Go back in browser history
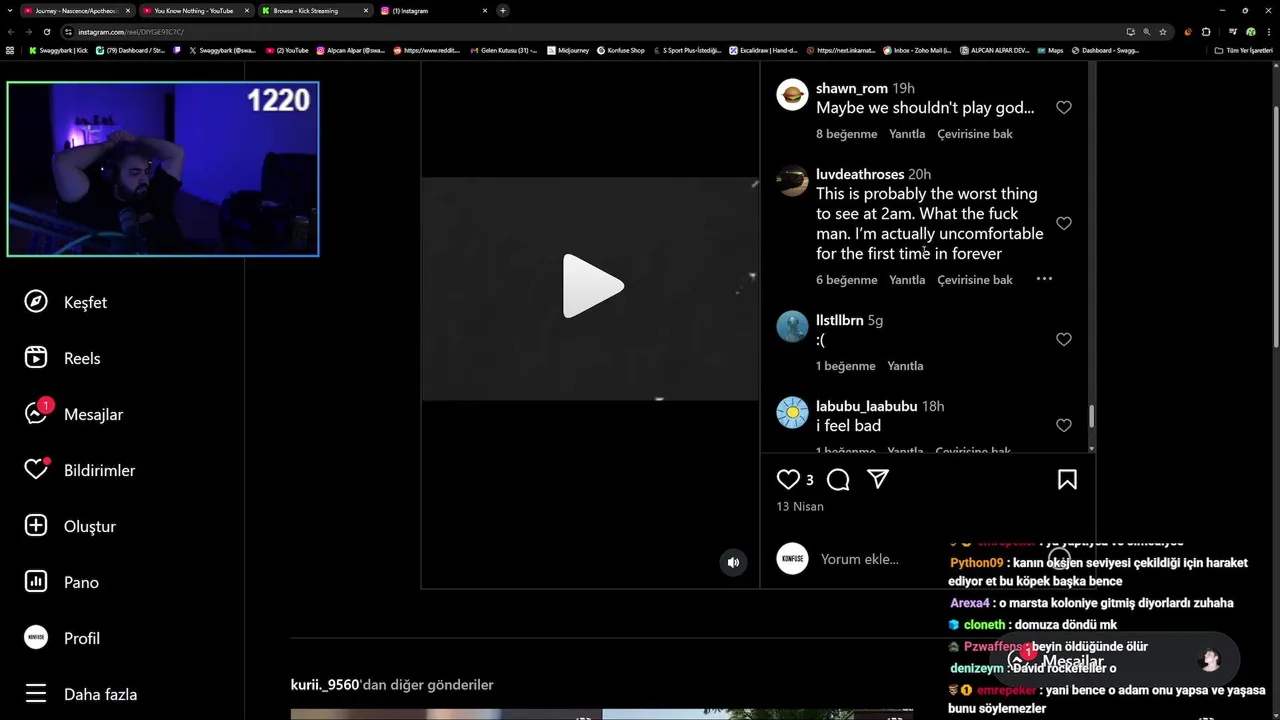The height and width of the screenshot is (720, 1280). click(x=11, y=32)
